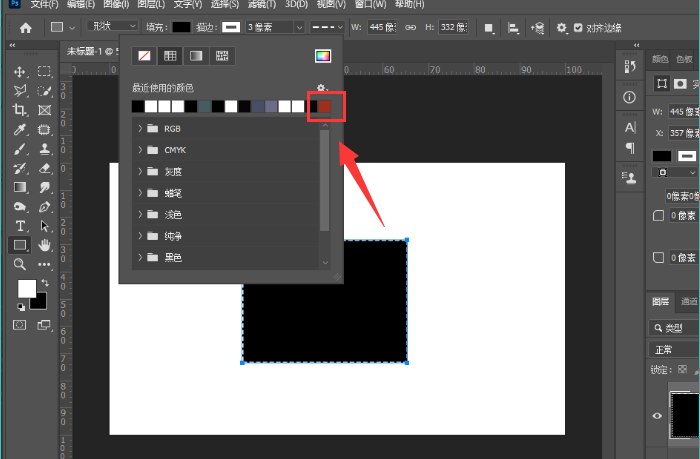
Task: Expand the 灰度 swatch folder
Action: tap(140, 171)
